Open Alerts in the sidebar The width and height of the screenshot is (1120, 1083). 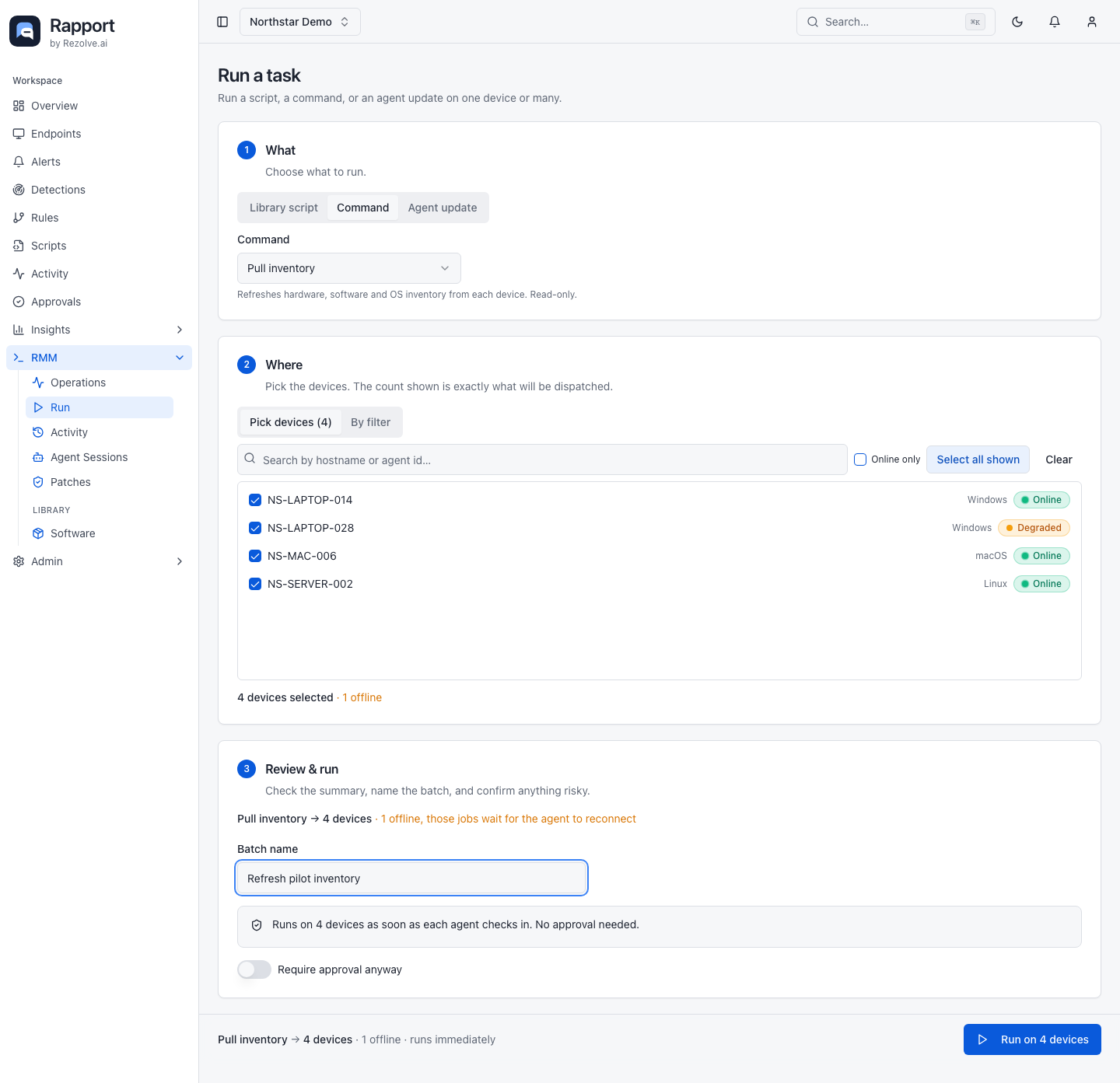[99, 162]
